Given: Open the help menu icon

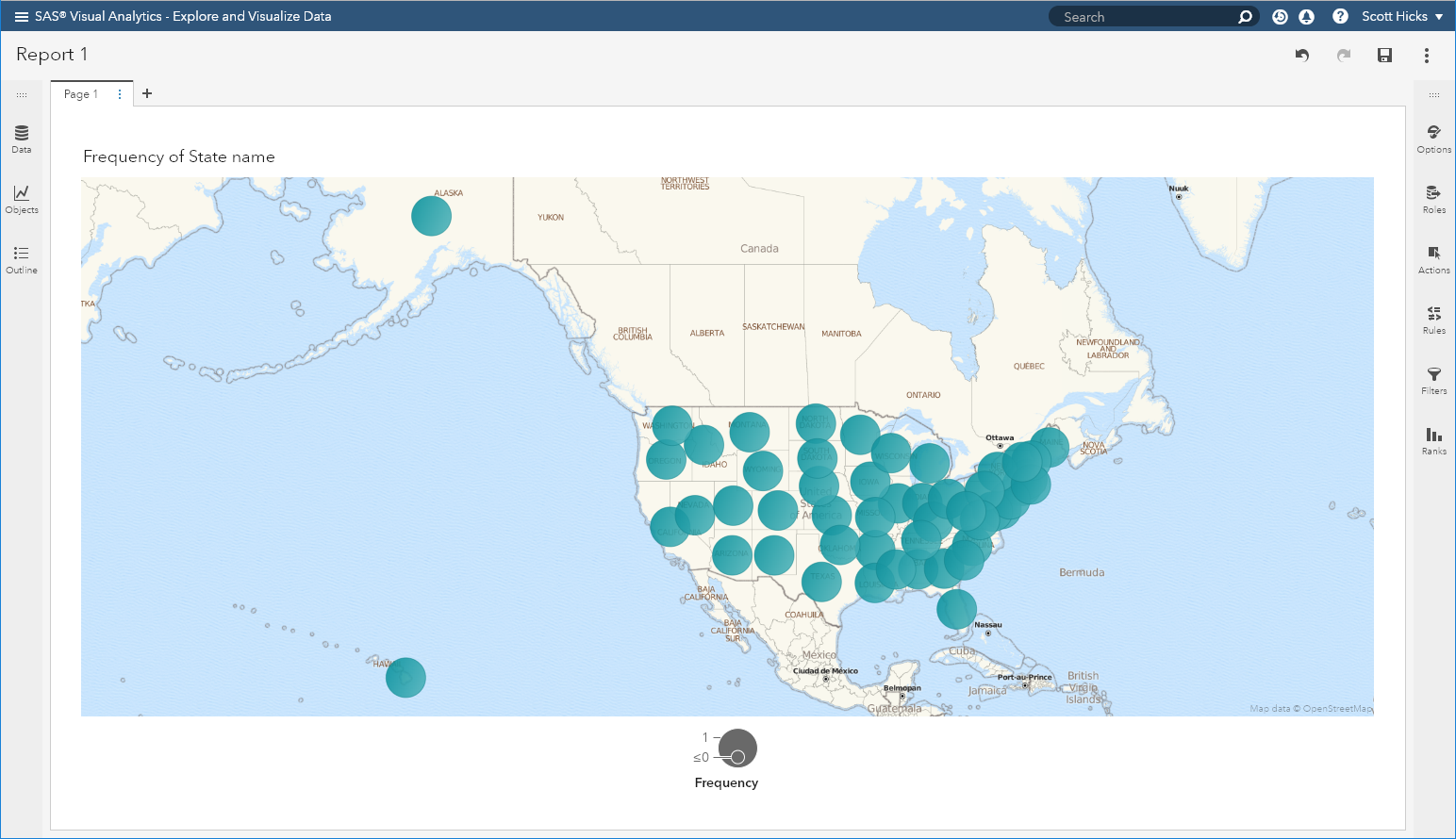Looking at the screenshot, I should point(1340,17).
